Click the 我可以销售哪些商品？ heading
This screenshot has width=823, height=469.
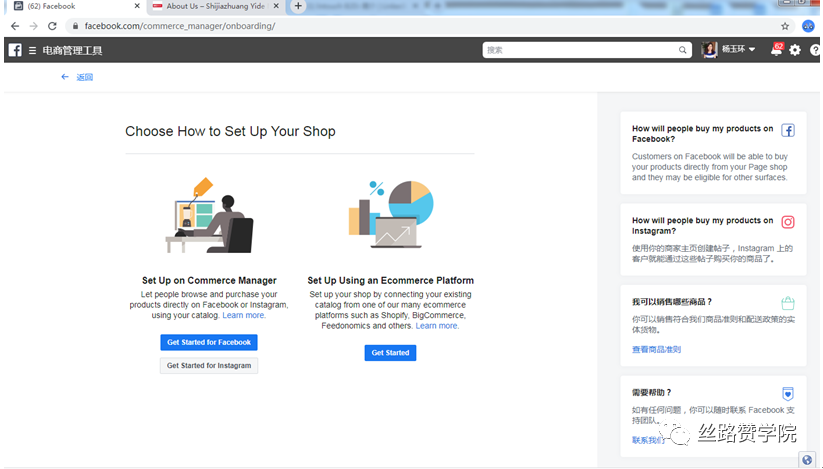672,302
